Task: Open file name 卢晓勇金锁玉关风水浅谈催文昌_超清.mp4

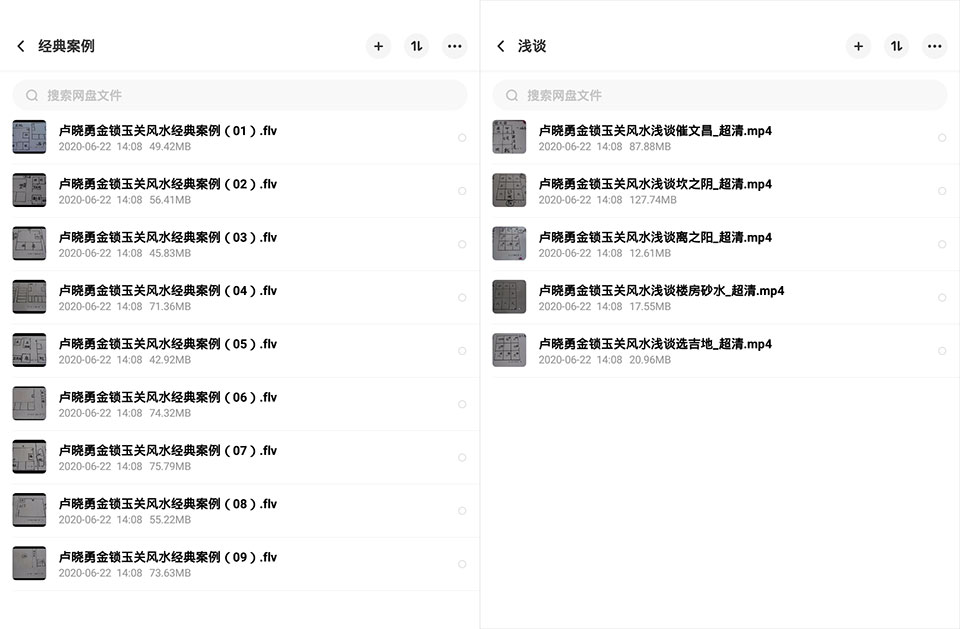Action: tap(655, 130)
